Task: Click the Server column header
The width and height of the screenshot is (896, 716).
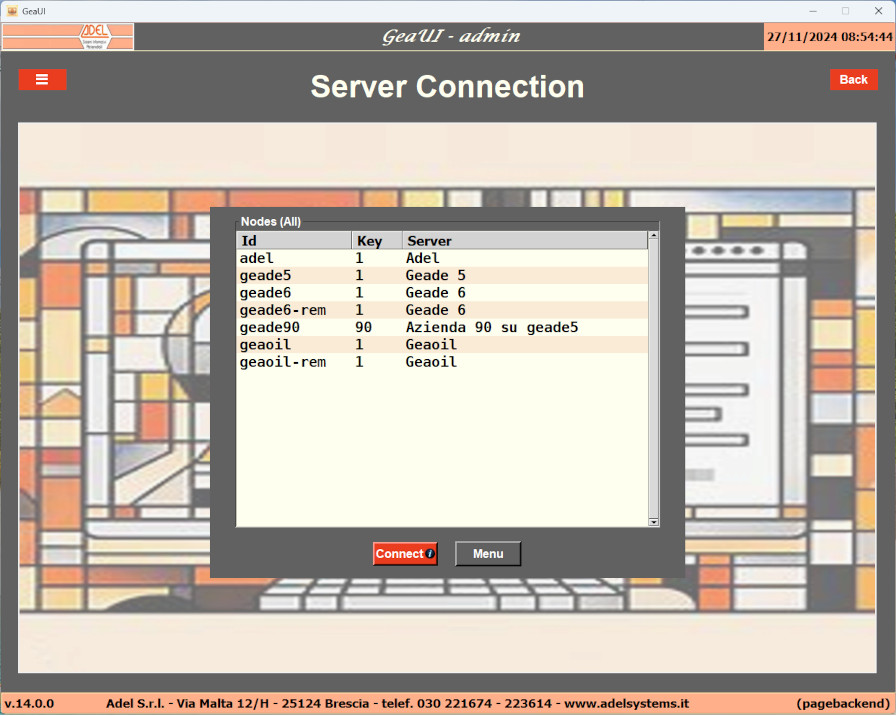Action: pyautogui.click(x=525, y=241)
